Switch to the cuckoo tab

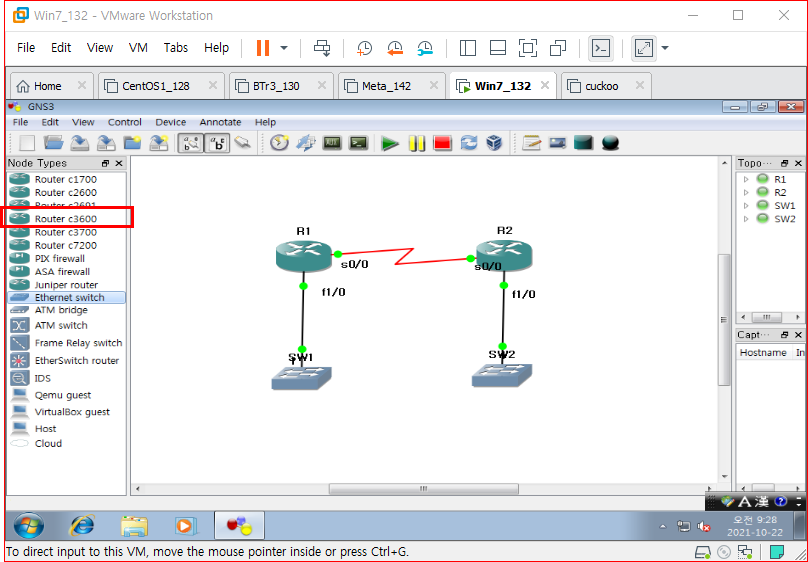point(606,86)
